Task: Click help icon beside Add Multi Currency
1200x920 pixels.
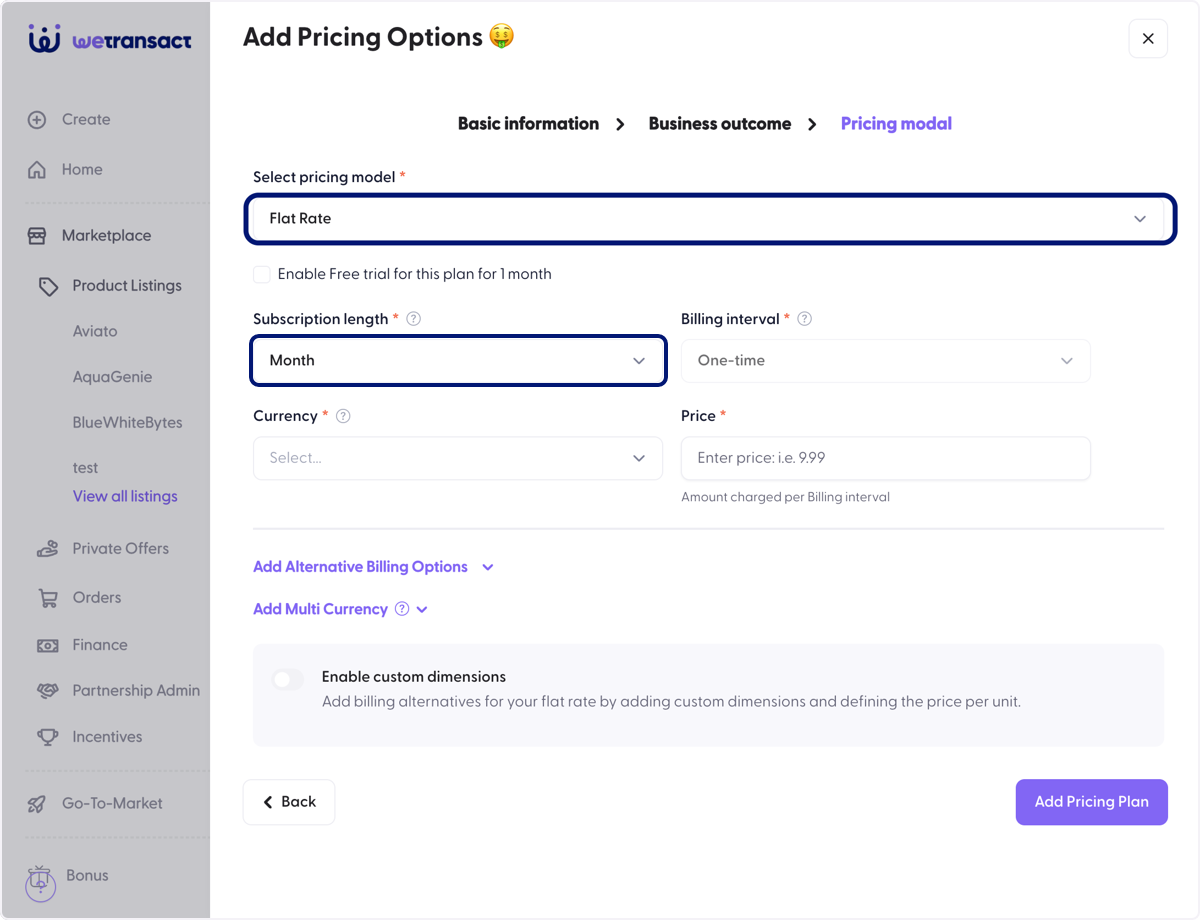Action: pos(402,609)
